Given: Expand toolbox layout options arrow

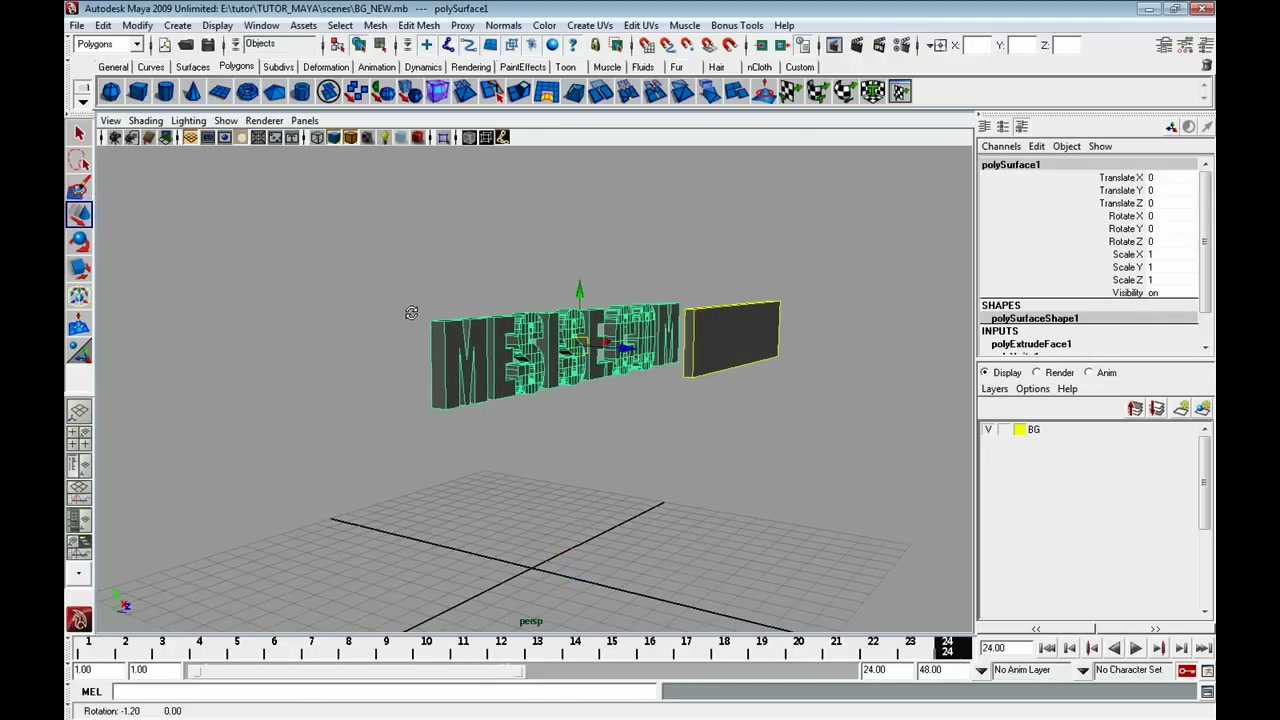Looking at the screenshot, I should pos(79,574).
